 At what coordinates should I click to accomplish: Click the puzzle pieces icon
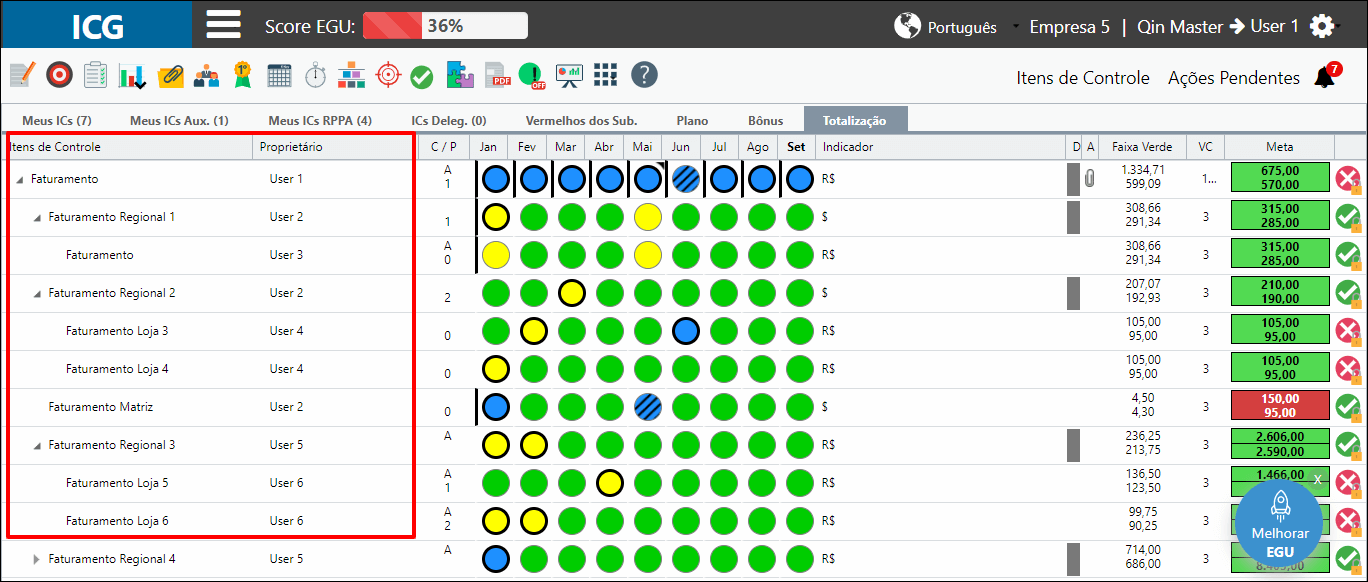click(460, 75)
